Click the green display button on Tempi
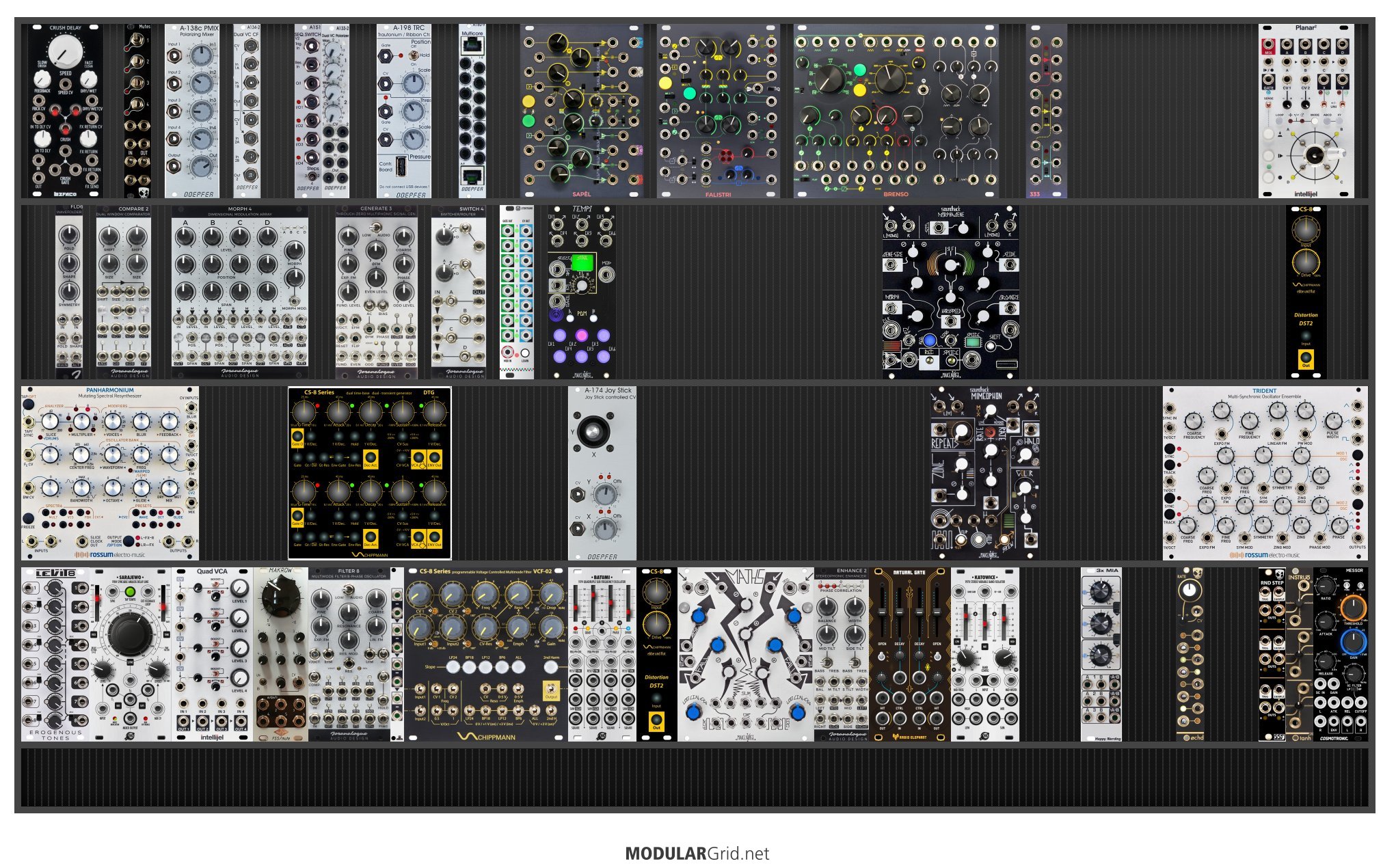The image size is (1396, 868). [583, 262]
